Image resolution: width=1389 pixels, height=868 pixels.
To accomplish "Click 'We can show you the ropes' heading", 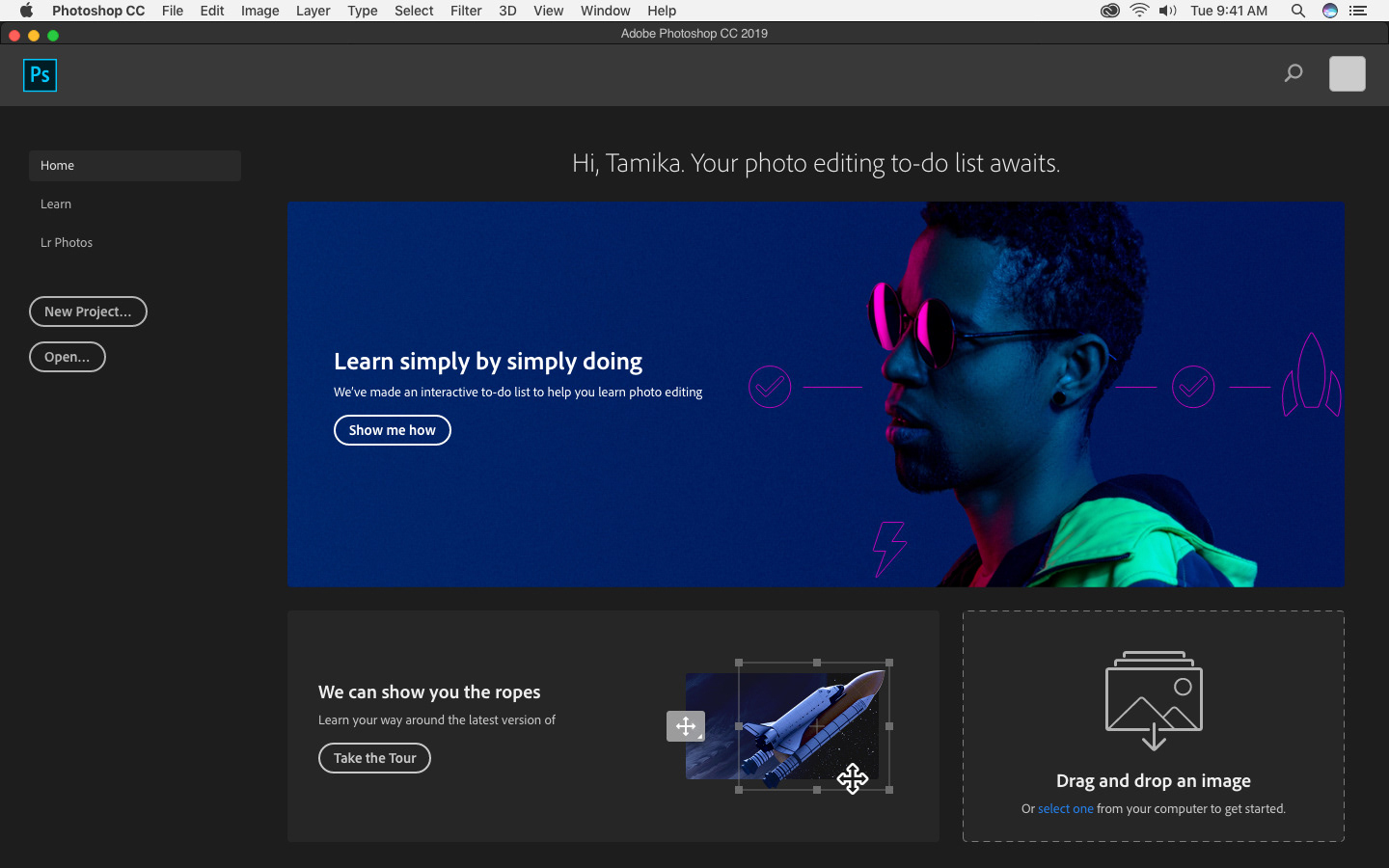I will pos(429,692).
